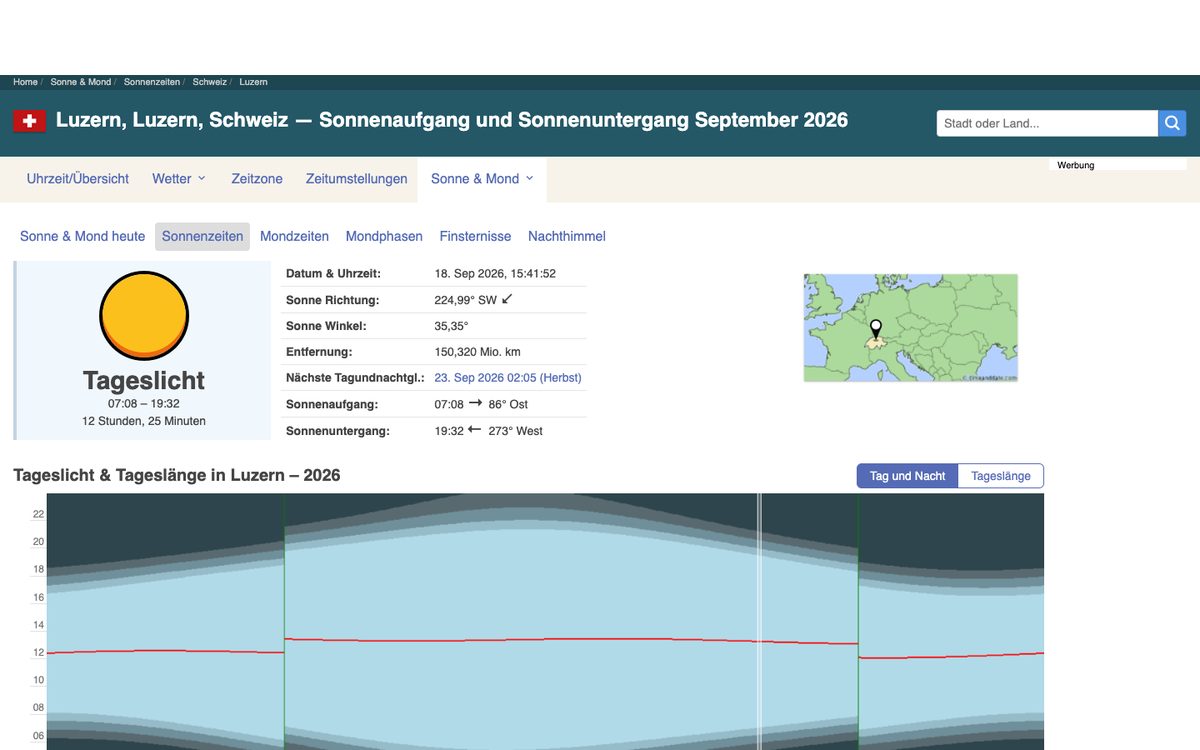
Task: Click the date time 18. Sep 2026, 15:41:52
Action: coord(495,273)
